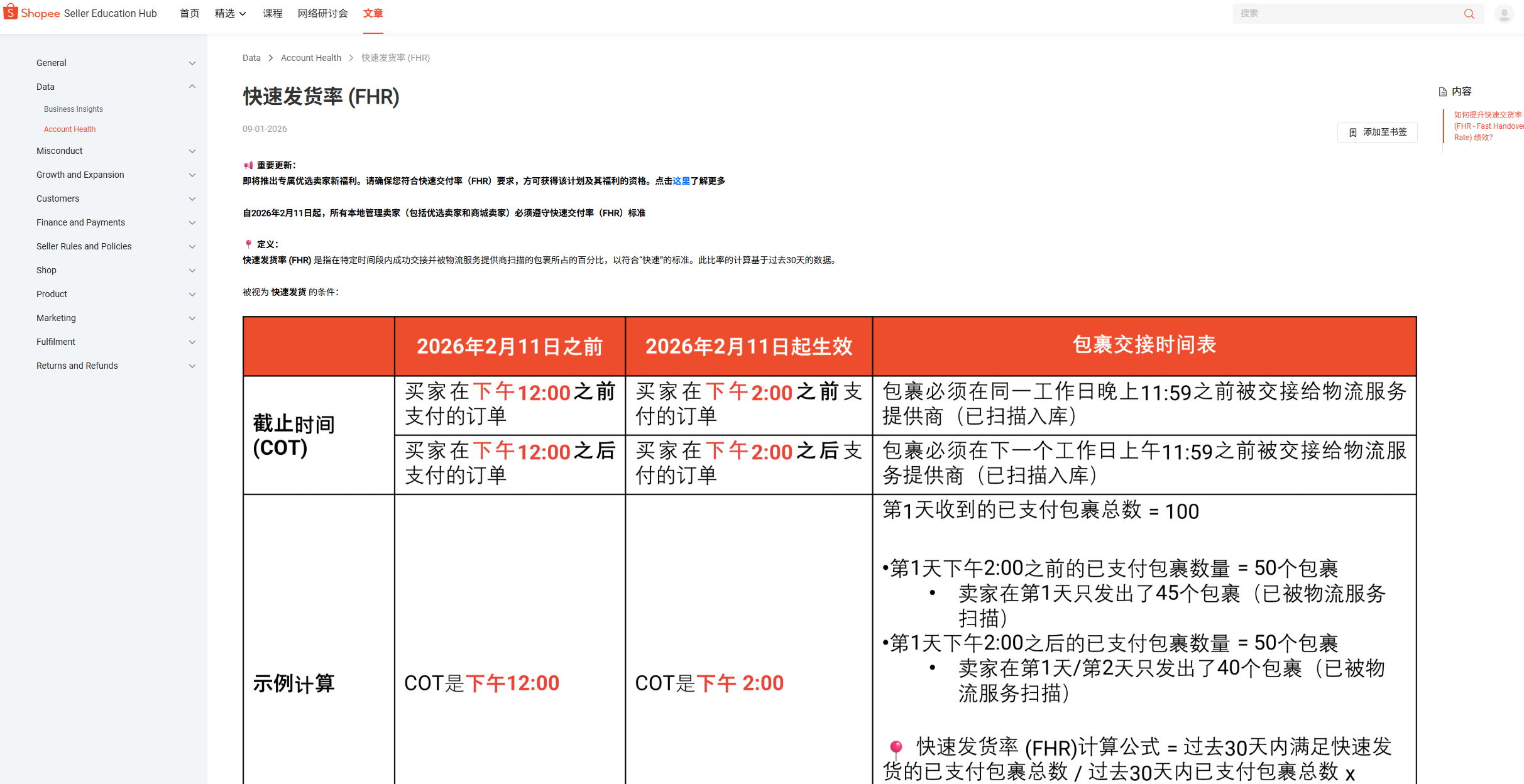Viewport: 1524px width, 784px height.
Task: Click 第1天收到的已支付包裹总数 = 100 text
Action: (x=1041, y=511)
